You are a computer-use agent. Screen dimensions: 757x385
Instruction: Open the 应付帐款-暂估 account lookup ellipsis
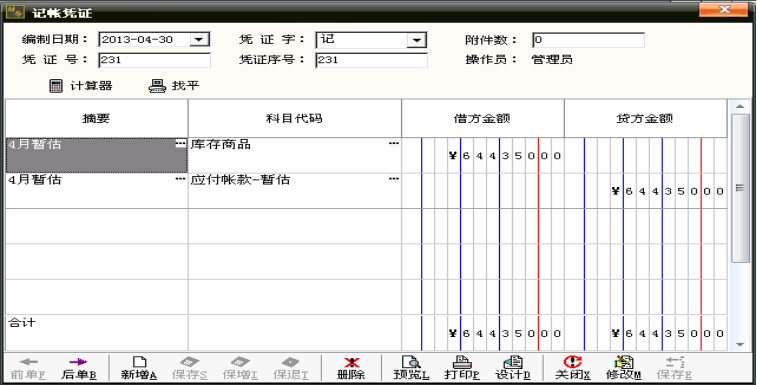tap(394, 179)
